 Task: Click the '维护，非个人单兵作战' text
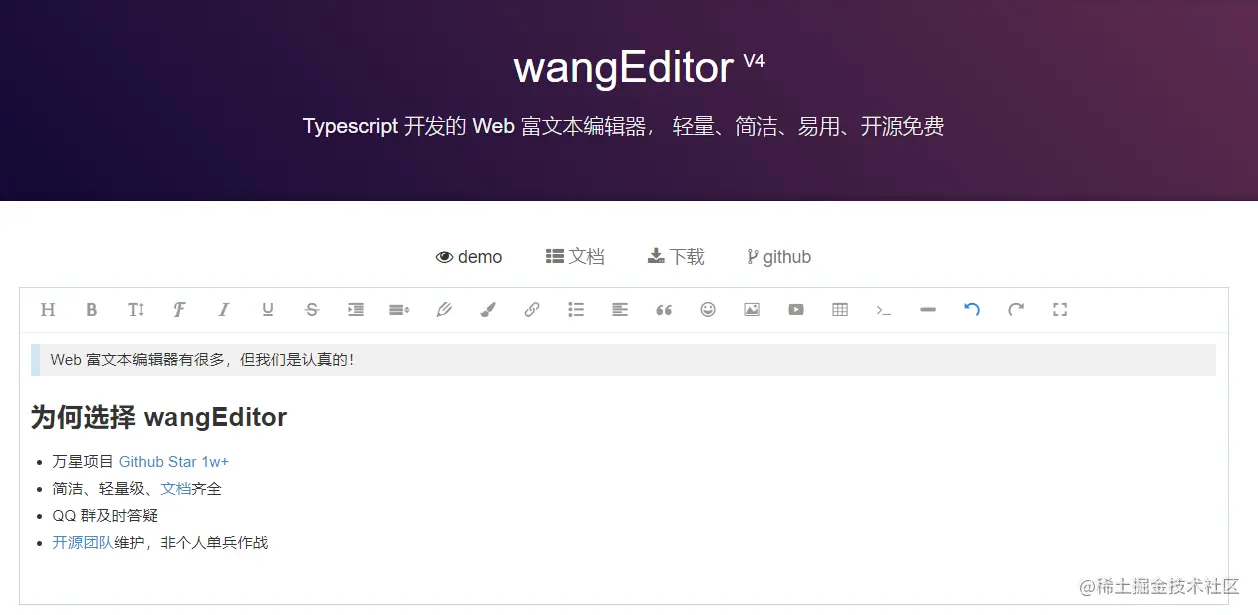pos(191,543)
